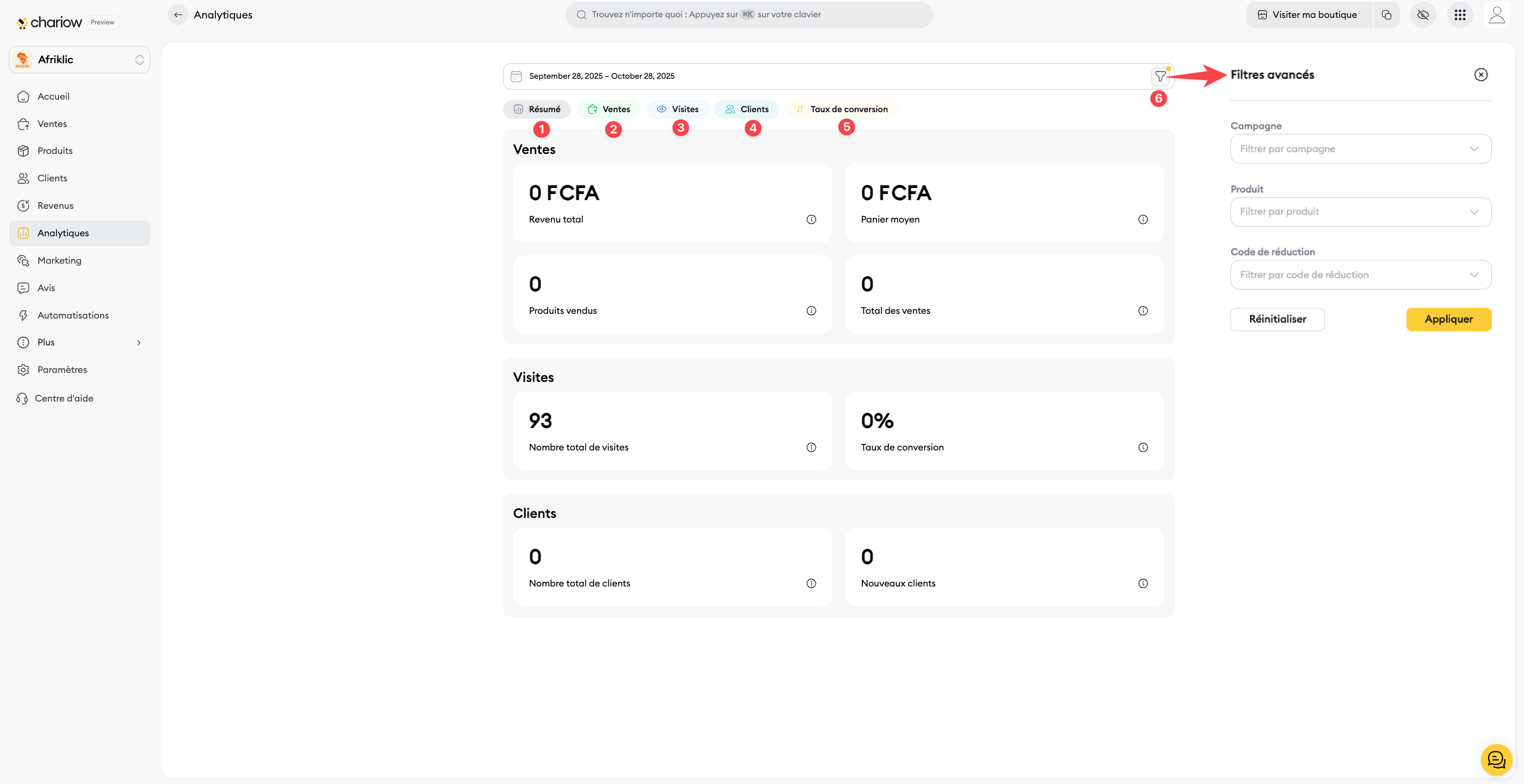
Task: Click the calendar icon in date range
Action: tap(516, 76)
